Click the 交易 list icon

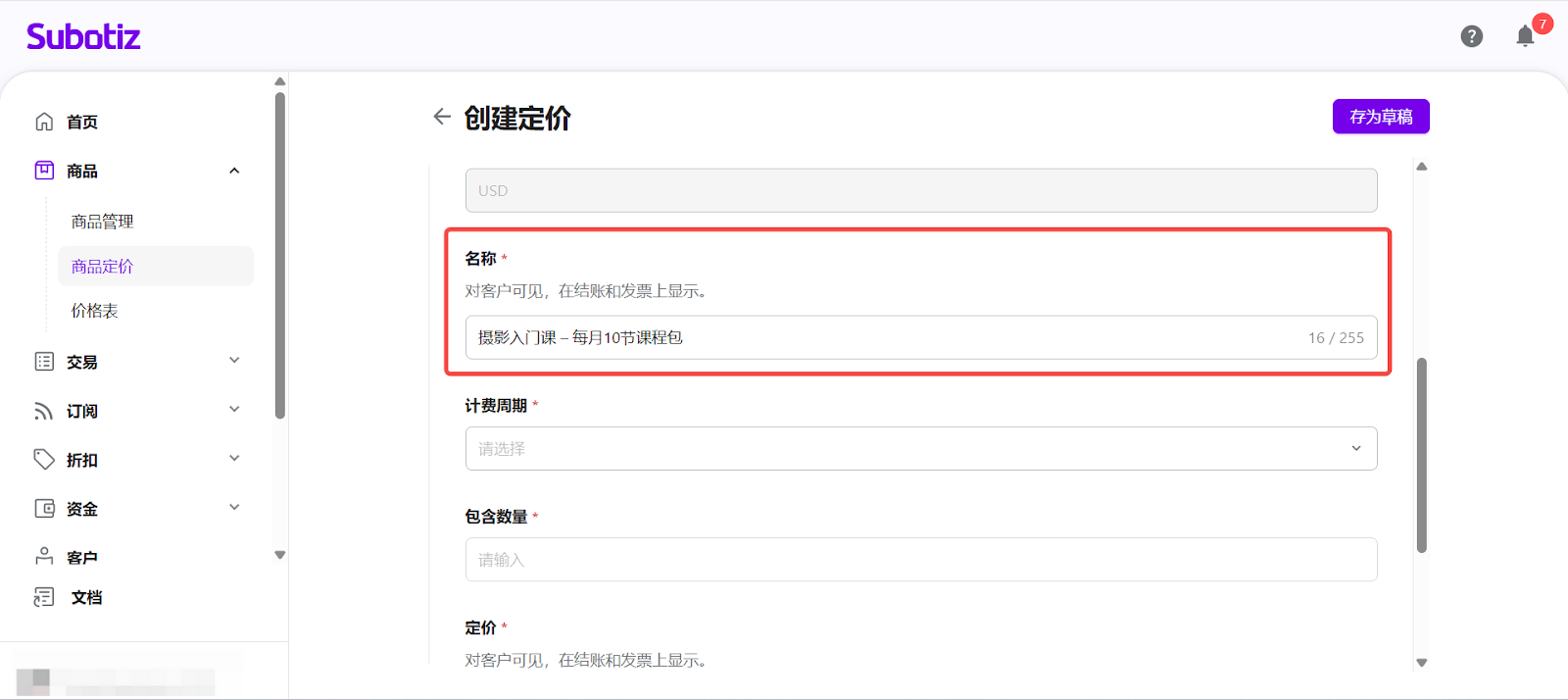click(x=44, y=362)
